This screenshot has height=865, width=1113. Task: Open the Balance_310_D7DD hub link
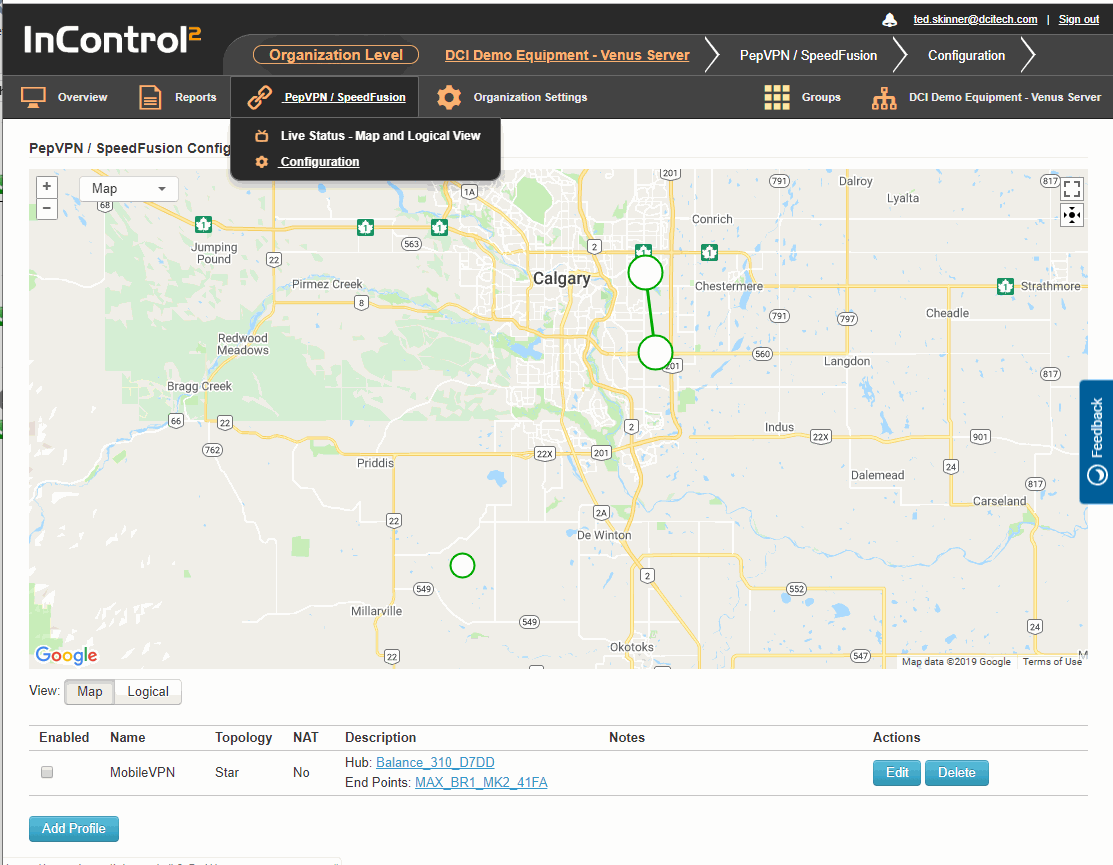(435, 762)
